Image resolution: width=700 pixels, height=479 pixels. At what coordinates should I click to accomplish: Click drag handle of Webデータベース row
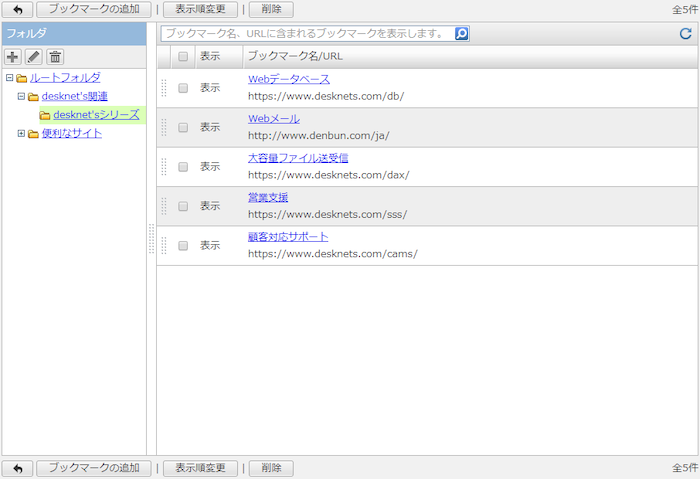(x=164, y=88)
